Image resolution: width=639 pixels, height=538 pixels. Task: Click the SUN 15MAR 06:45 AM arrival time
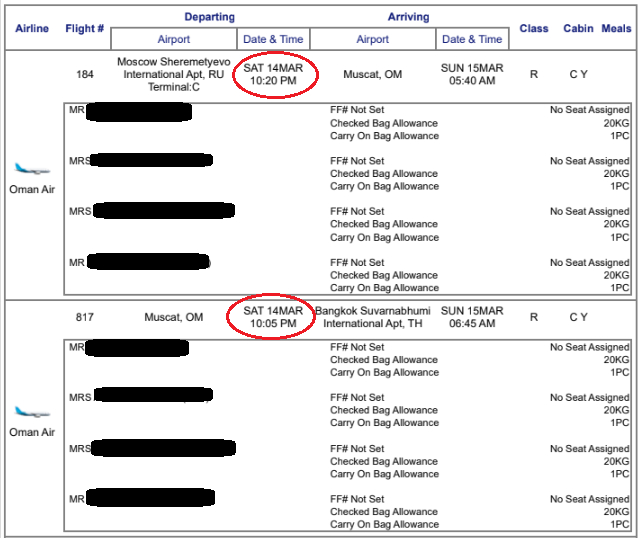coord(472,317)
